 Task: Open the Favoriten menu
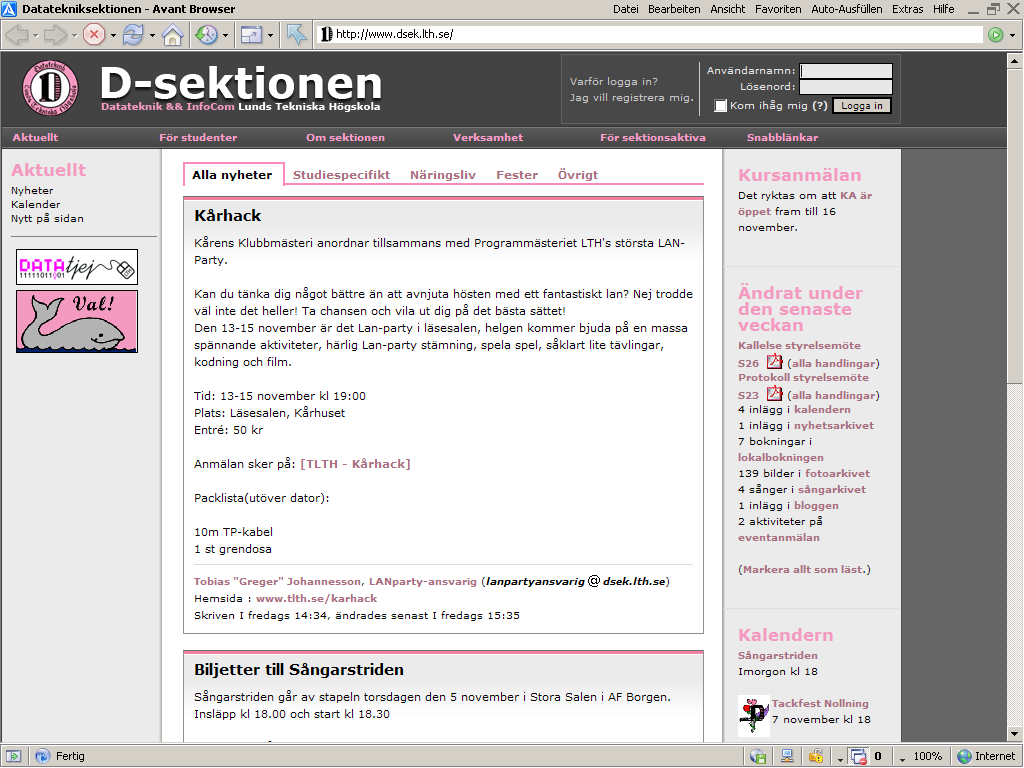[778, 9]
